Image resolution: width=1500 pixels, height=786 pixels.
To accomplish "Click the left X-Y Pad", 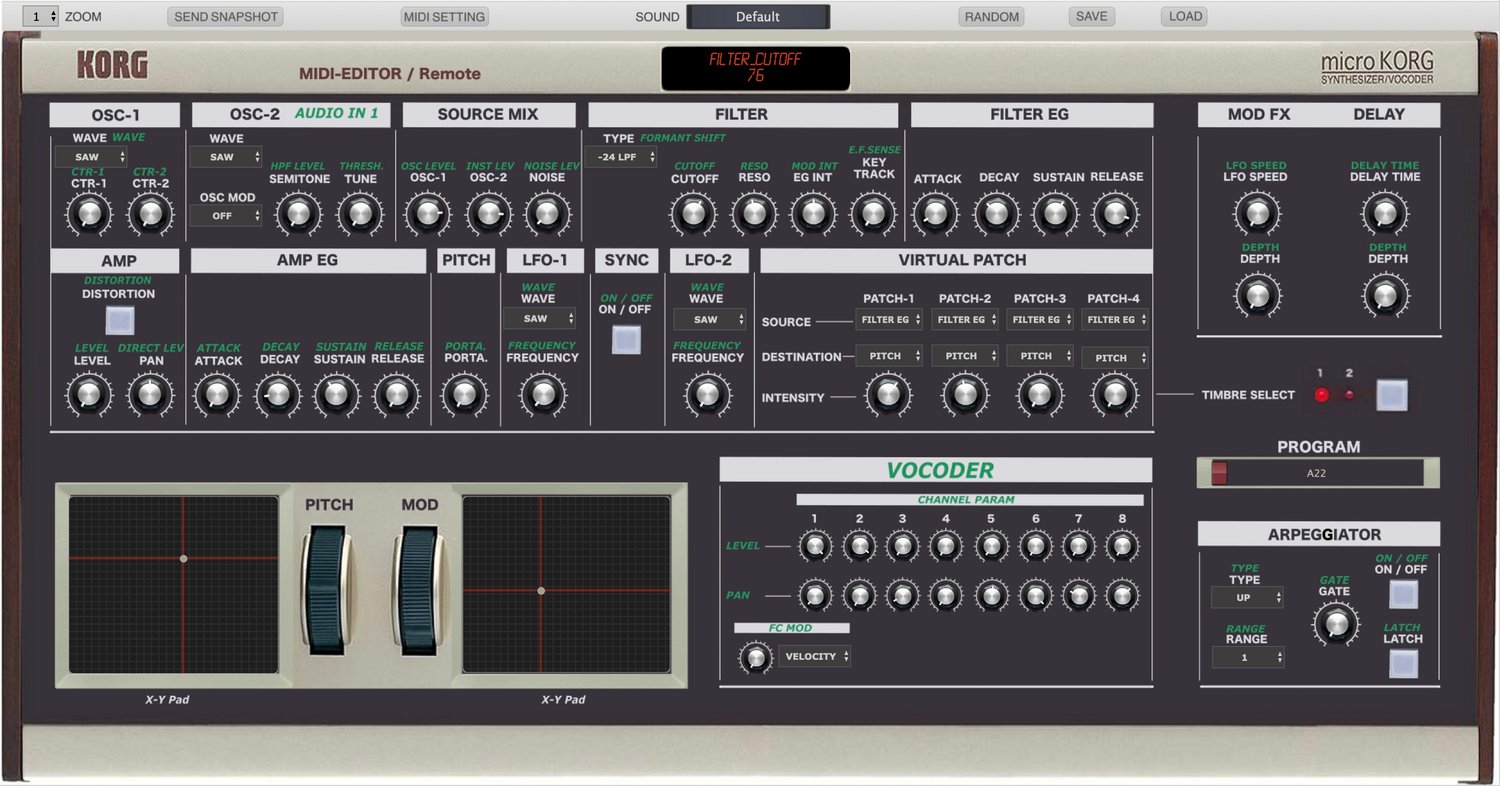I will point(174,585).
